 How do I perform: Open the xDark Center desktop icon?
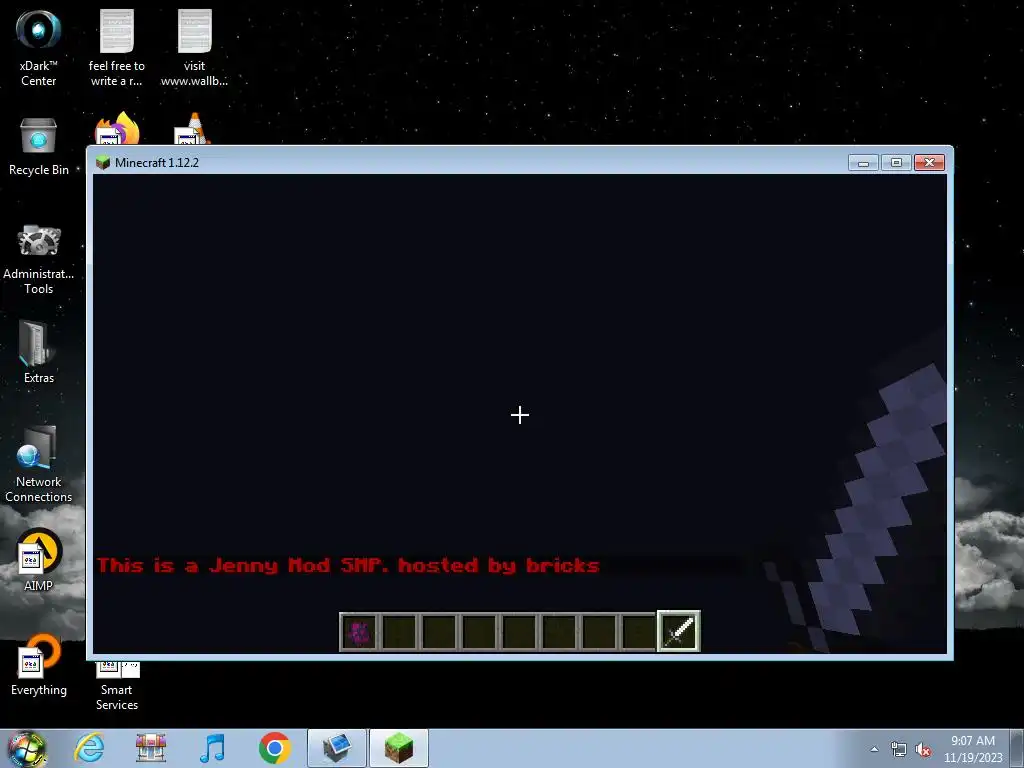[39, 48]
